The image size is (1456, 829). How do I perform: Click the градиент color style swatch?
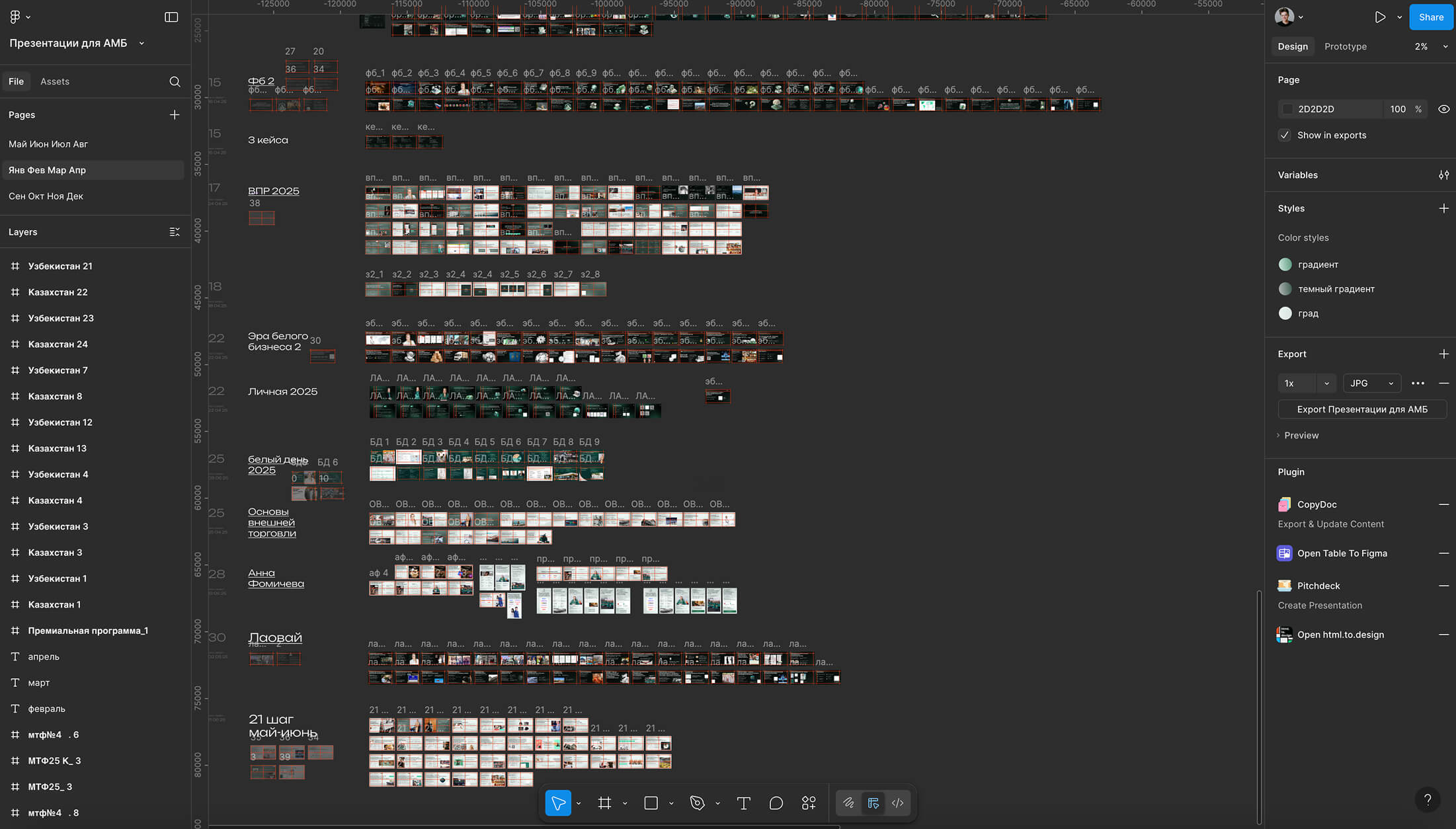(x=1285, y=264)
